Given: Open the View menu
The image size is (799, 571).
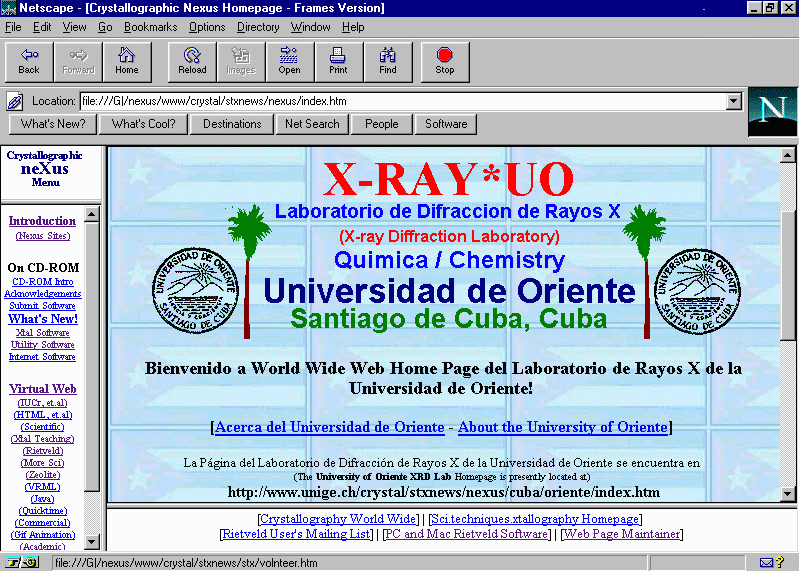Looking at the screenshot, I should point(74,27).
